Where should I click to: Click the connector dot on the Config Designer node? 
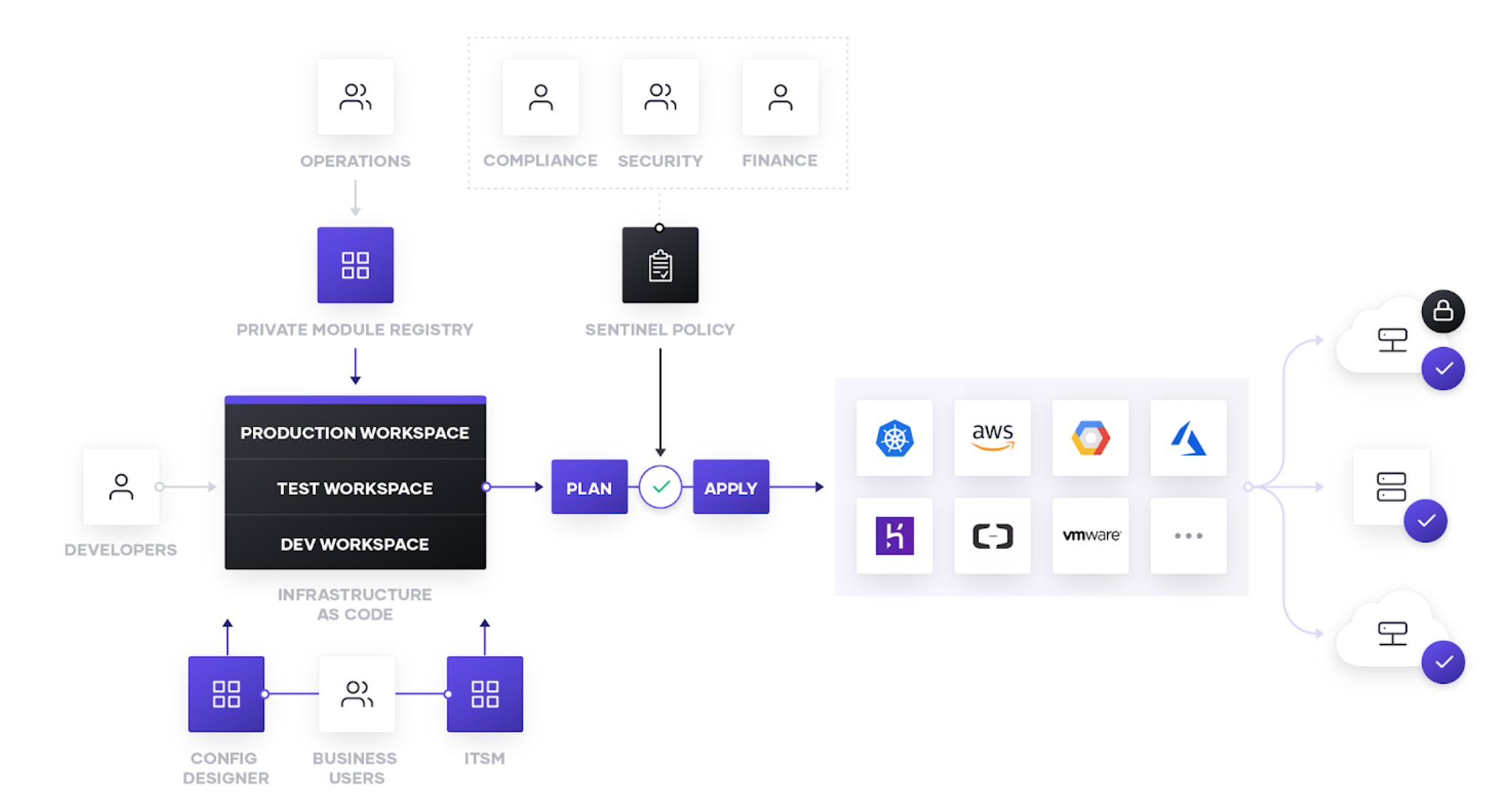(264, 694)
